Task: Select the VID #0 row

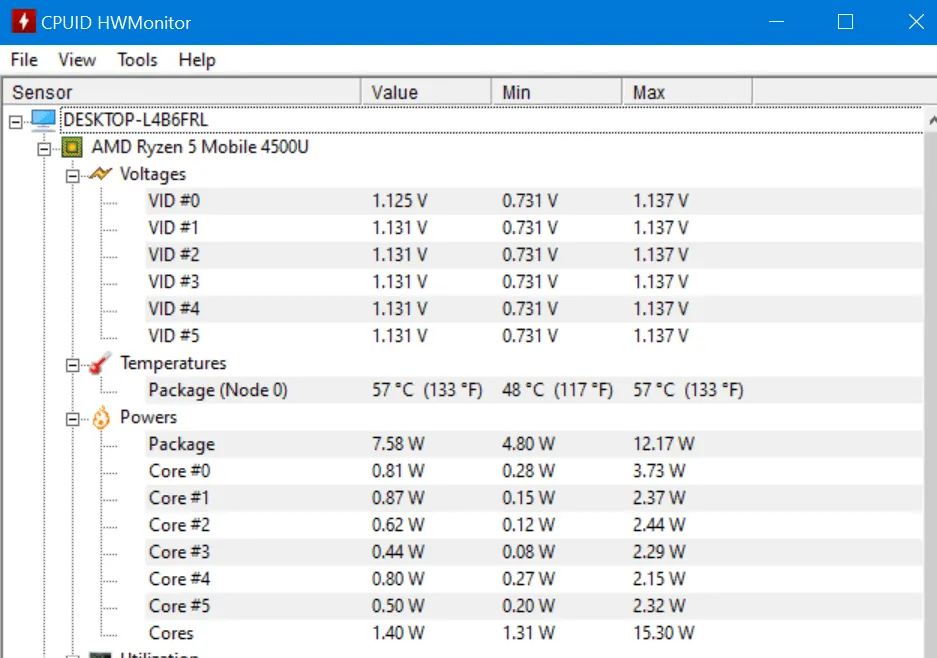Action: tap(534, 201)
